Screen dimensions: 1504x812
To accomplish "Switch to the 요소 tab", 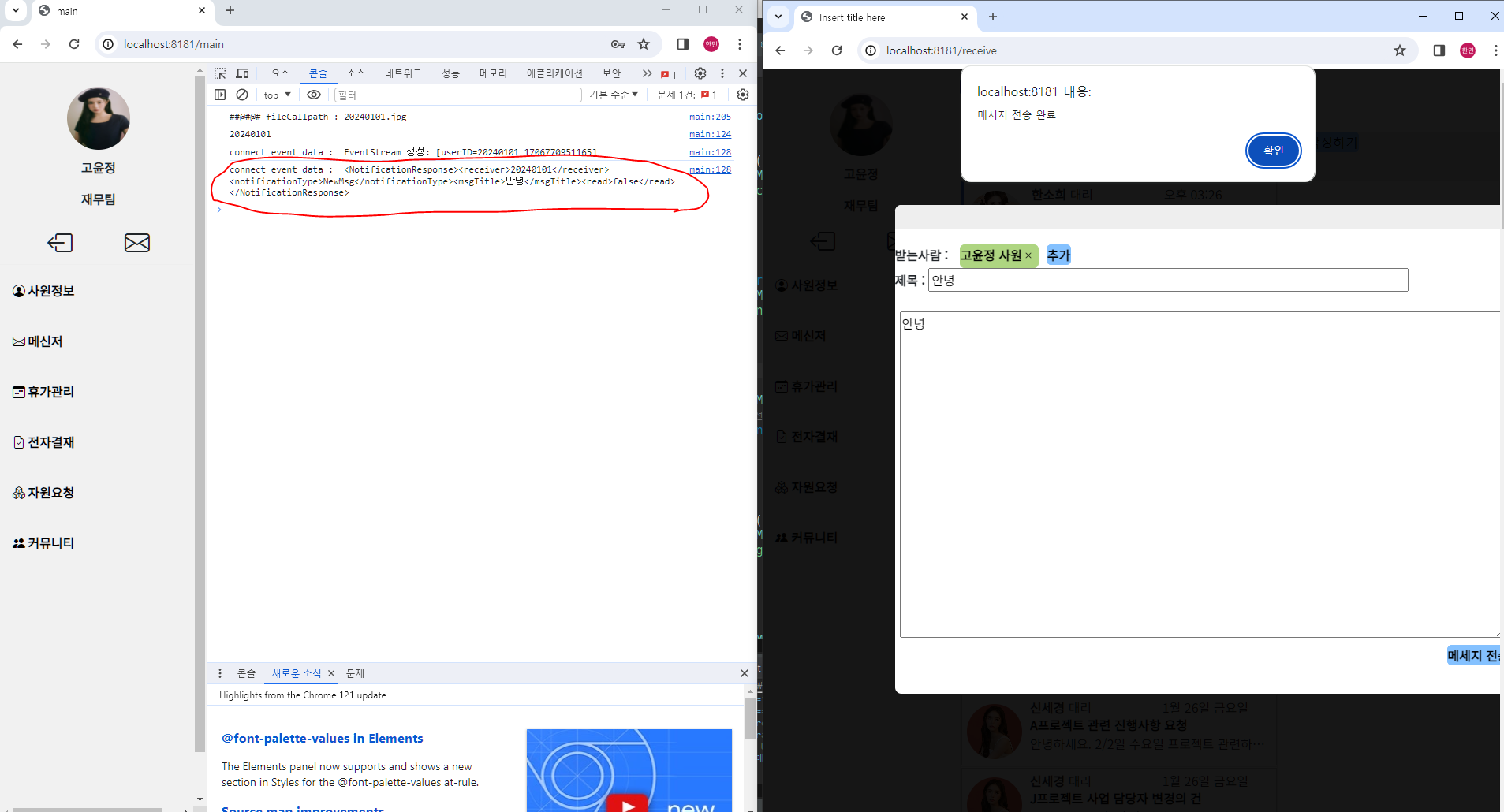I will pyautogui.click(x=281, y=73).
